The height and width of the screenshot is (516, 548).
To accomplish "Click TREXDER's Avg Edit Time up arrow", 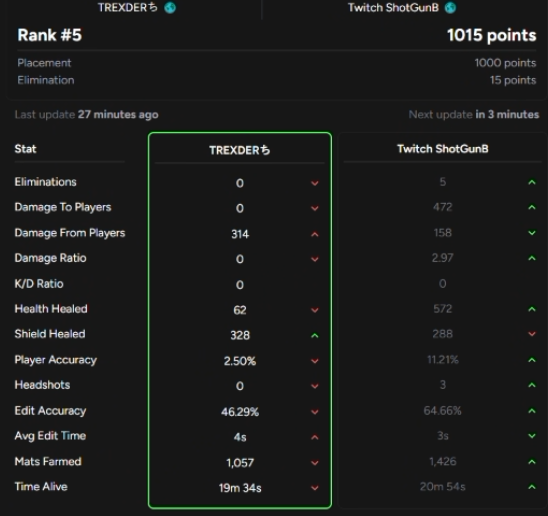I will 315,437.
